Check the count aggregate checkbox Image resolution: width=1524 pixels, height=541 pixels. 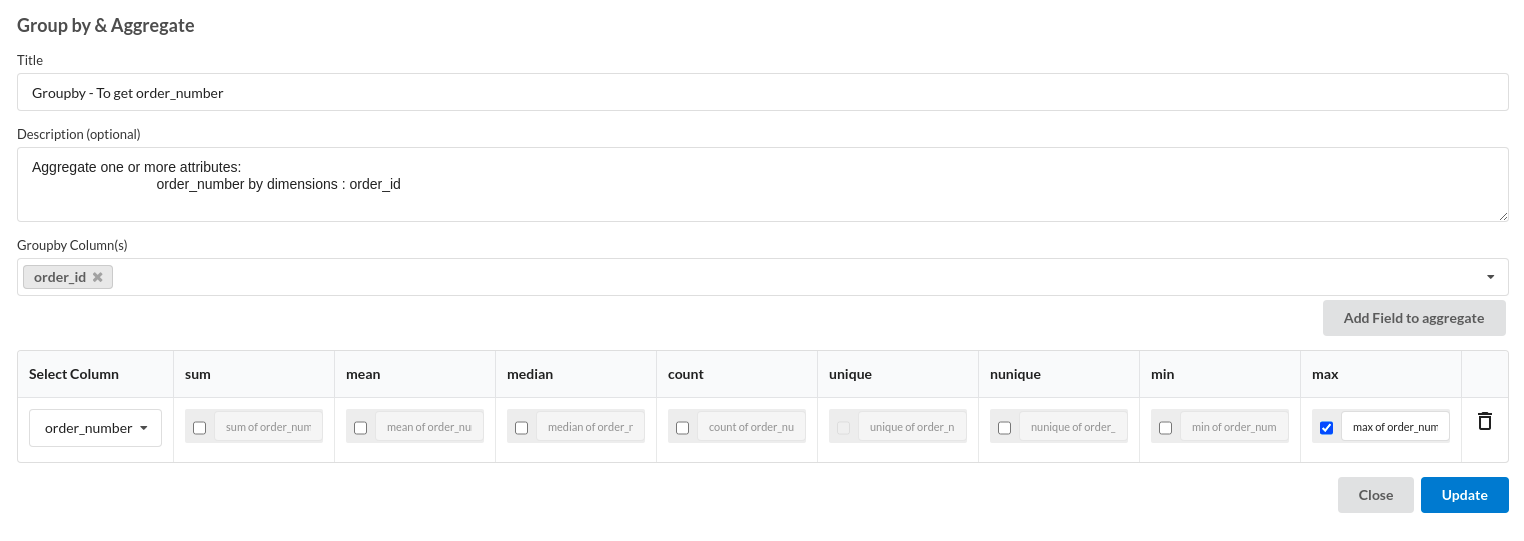[683, 428]
